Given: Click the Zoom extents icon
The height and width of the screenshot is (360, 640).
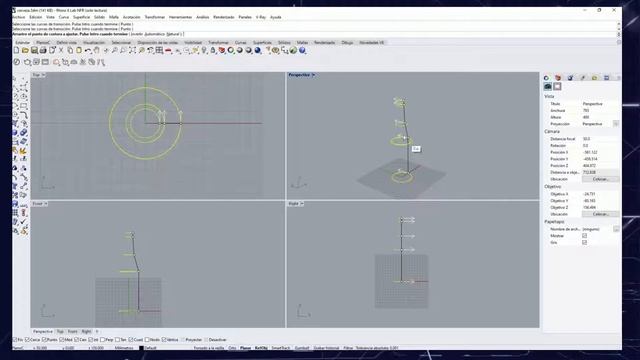Looking at the screenshot, I should (132, 50).
